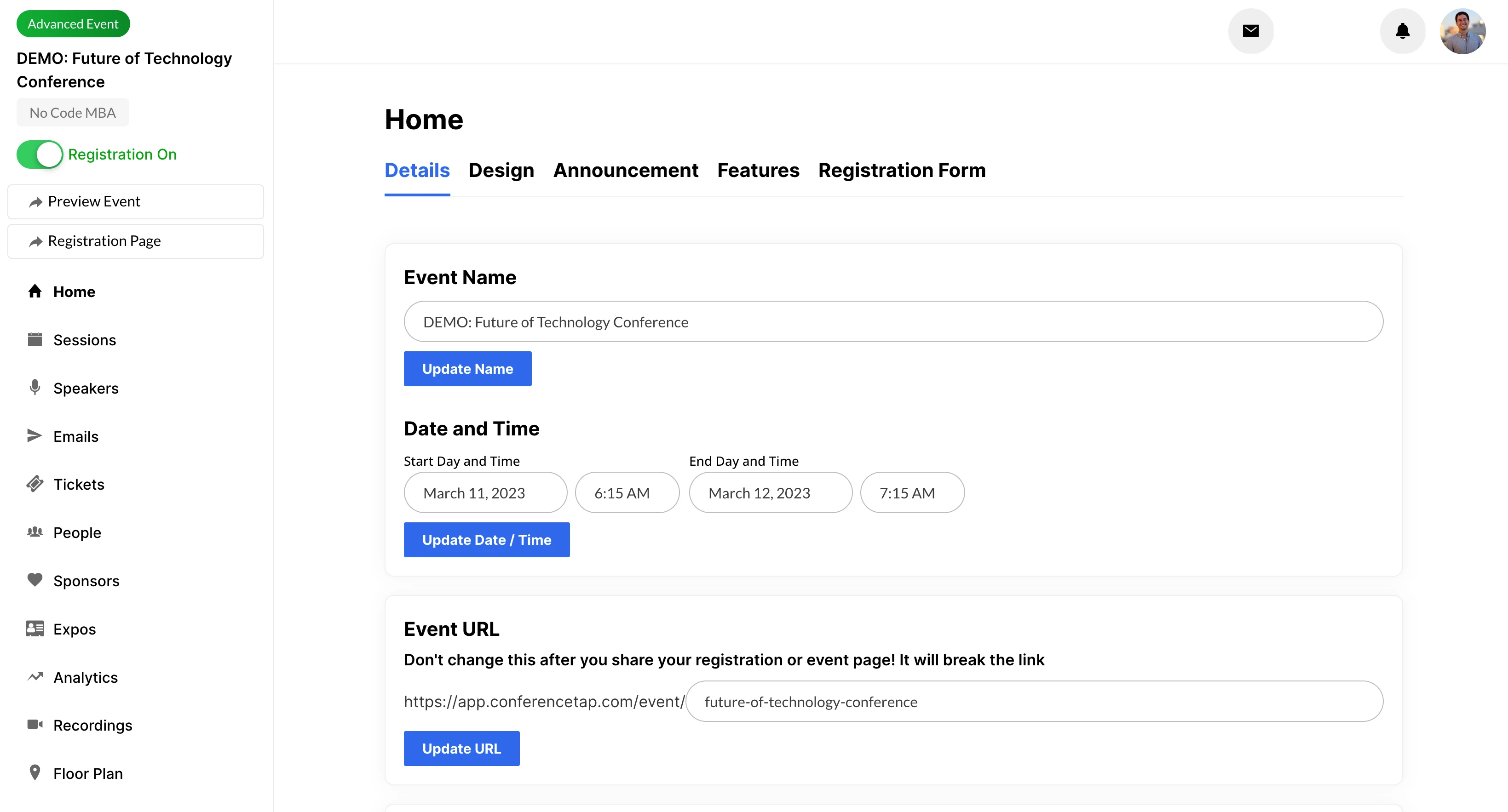Click the Sessions calendar icon
Screen dimensions: 1508x812
pyautogui.click(x=35, y=339)
